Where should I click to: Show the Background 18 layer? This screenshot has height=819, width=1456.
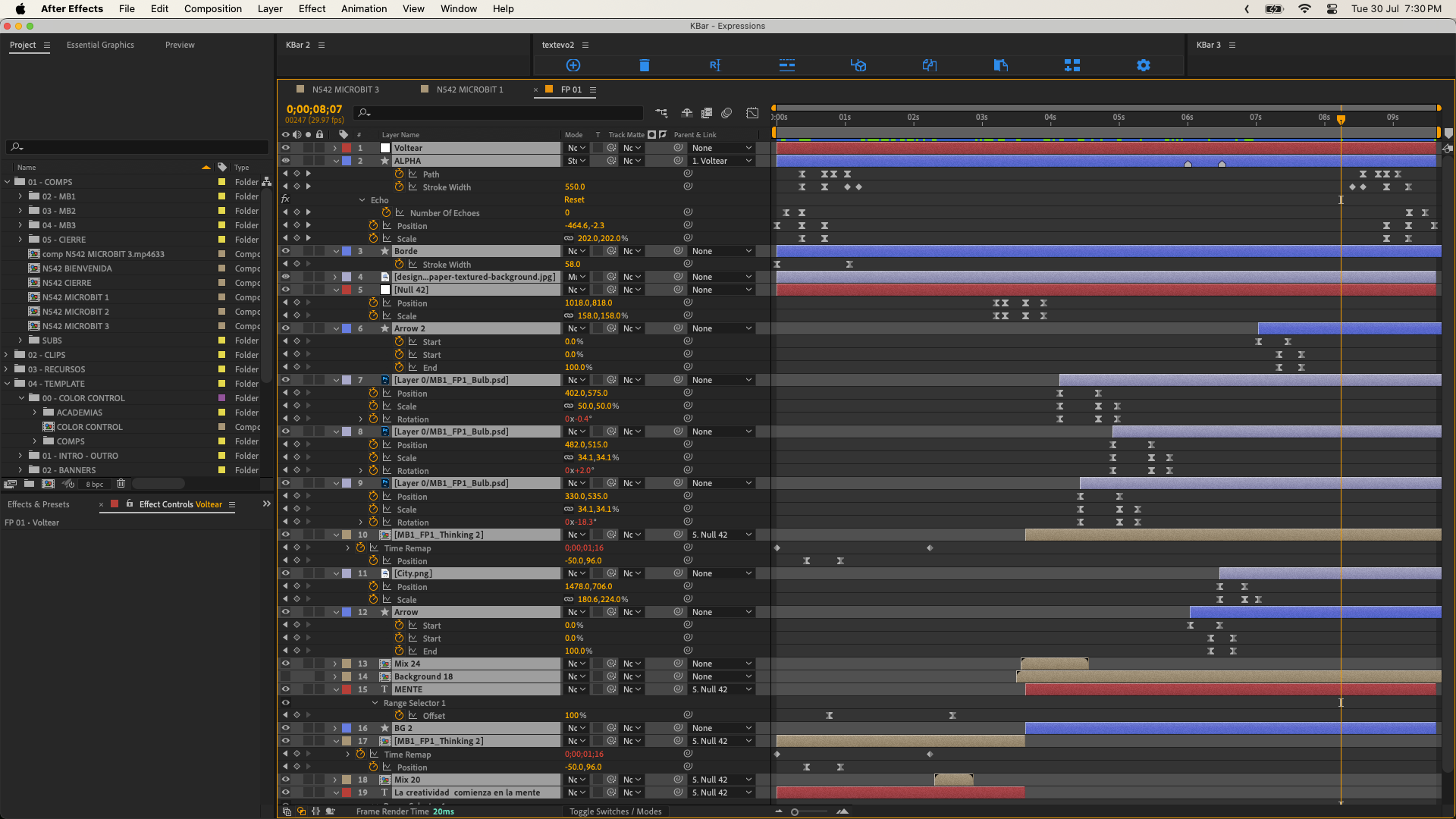click(x=286, y=676)
